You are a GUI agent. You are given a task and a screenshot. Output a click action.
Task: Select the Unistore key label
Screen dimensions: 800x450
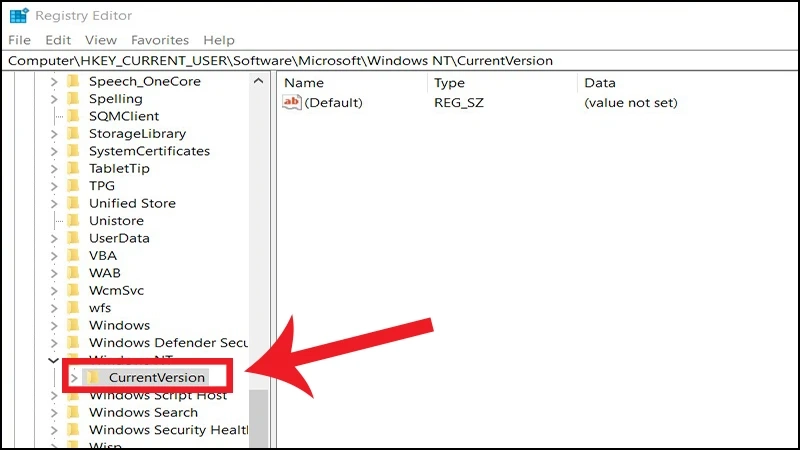116,220
